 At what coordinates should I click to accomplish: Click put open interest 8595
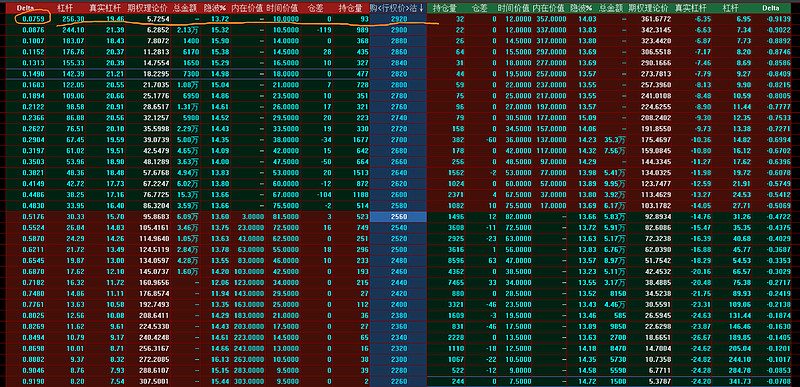coord(456,260)
